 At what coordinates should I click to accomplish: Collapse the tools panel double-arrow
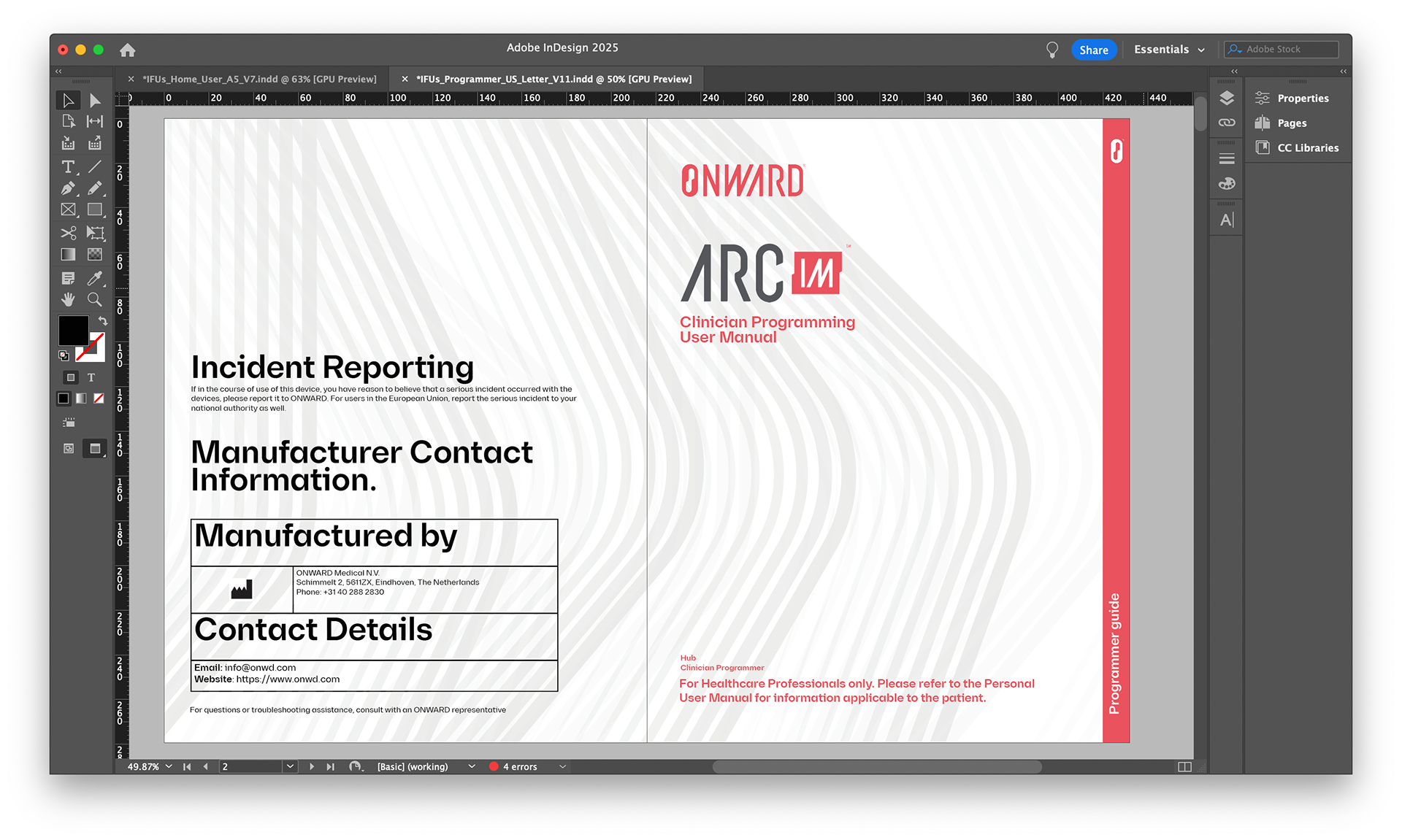click(58, 71)
